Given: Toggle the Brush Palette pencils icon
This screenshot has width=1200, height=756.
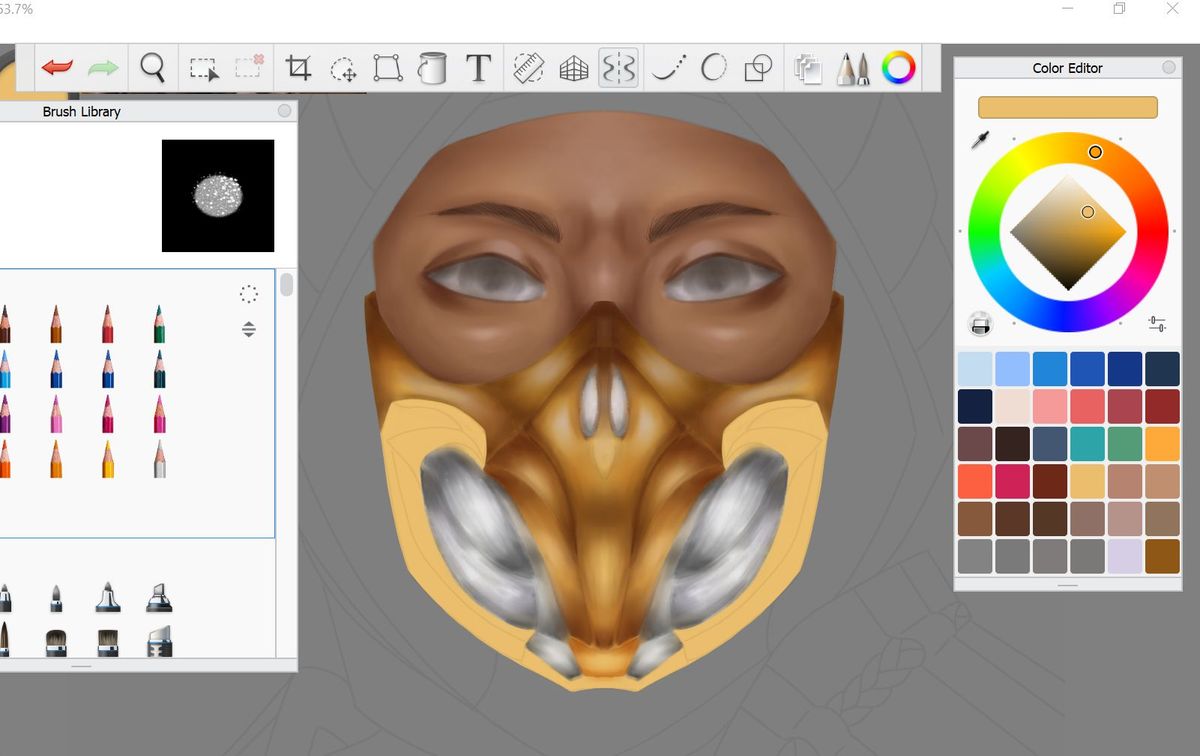Looking at the screenshot, I should point(852,68).
